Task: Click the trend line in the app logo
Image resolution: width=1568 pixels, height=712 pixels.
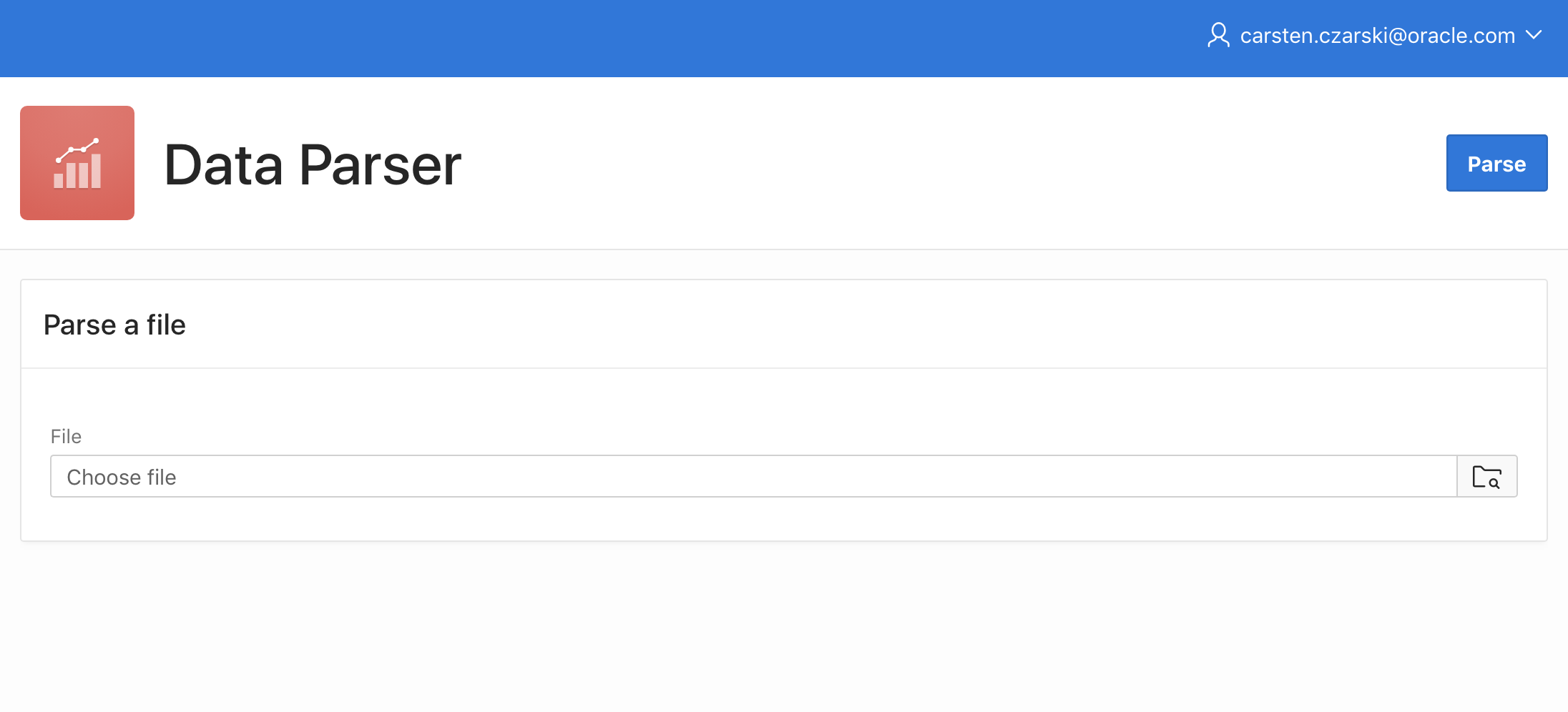Action: pyautogui.click(x=77, y=149)
